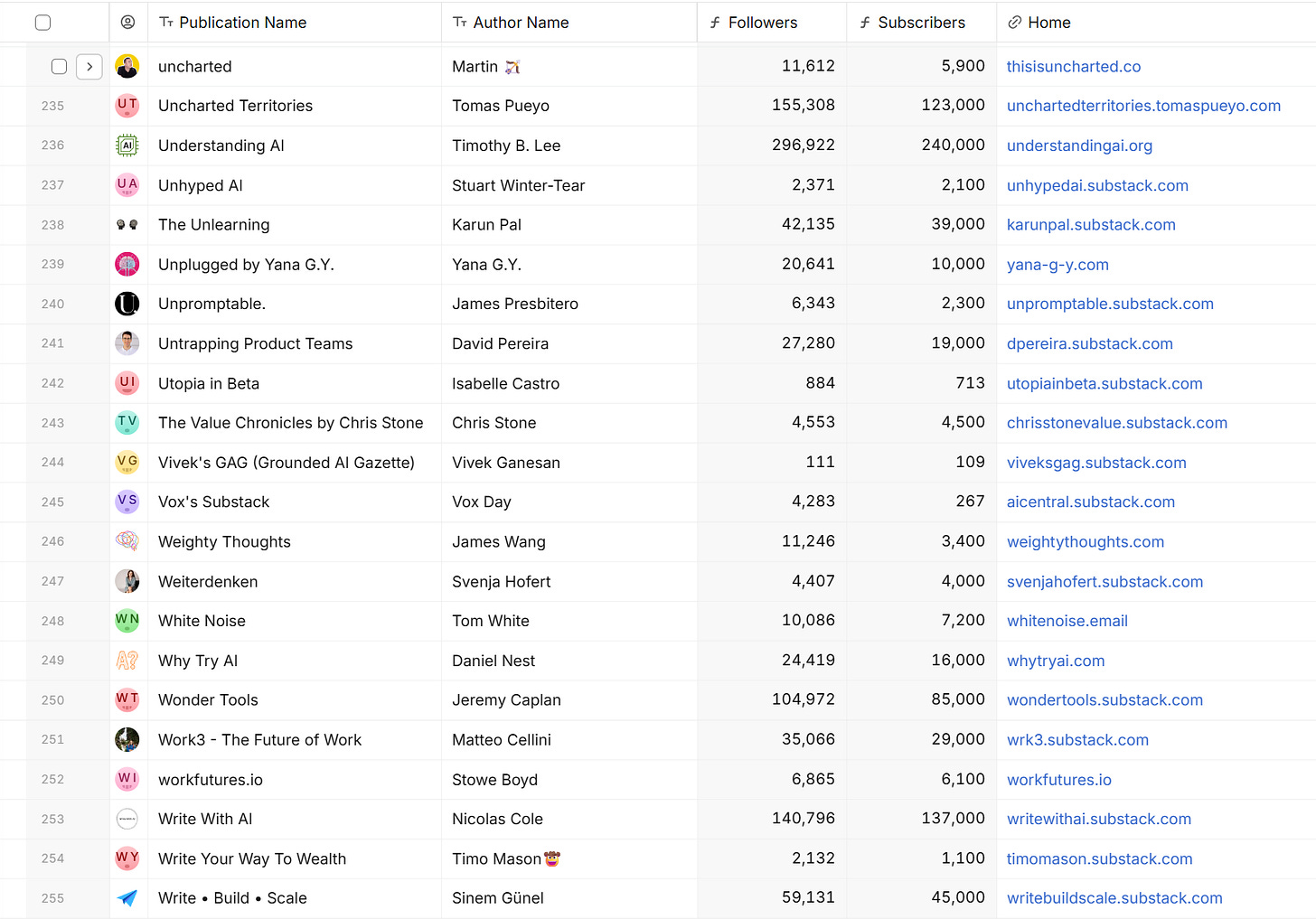Visit whitenoise.email link

pyautogui.click(x=1067, y=621)
